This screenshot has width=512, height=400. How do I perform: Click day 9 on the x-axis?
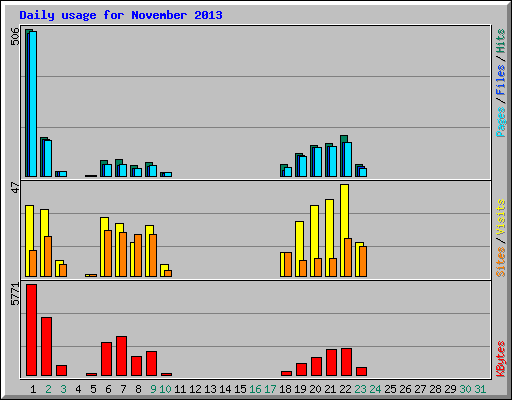click(153, 389)
